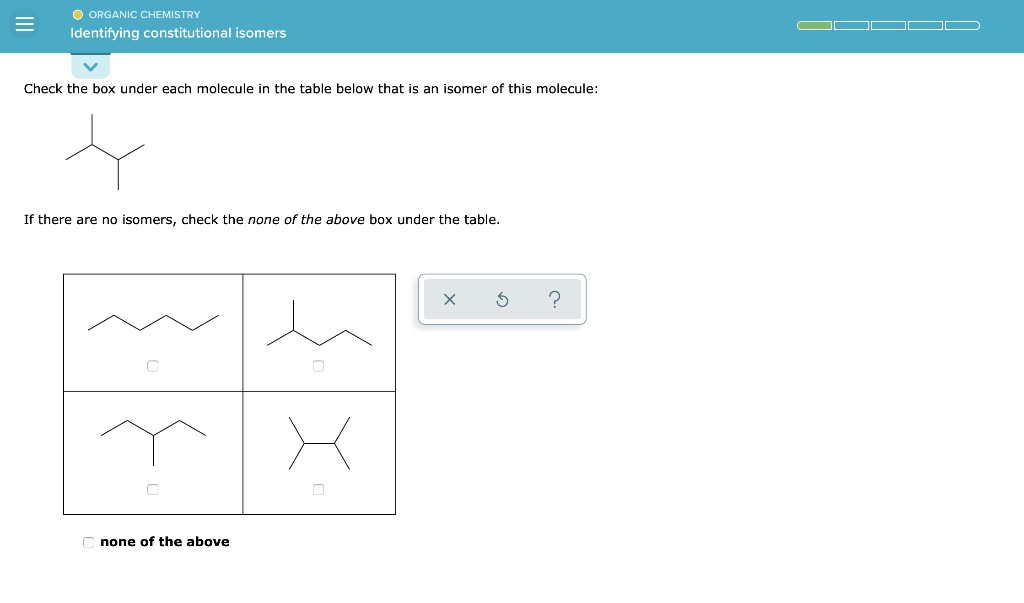Click the green completed progress segment

[814, 25]
